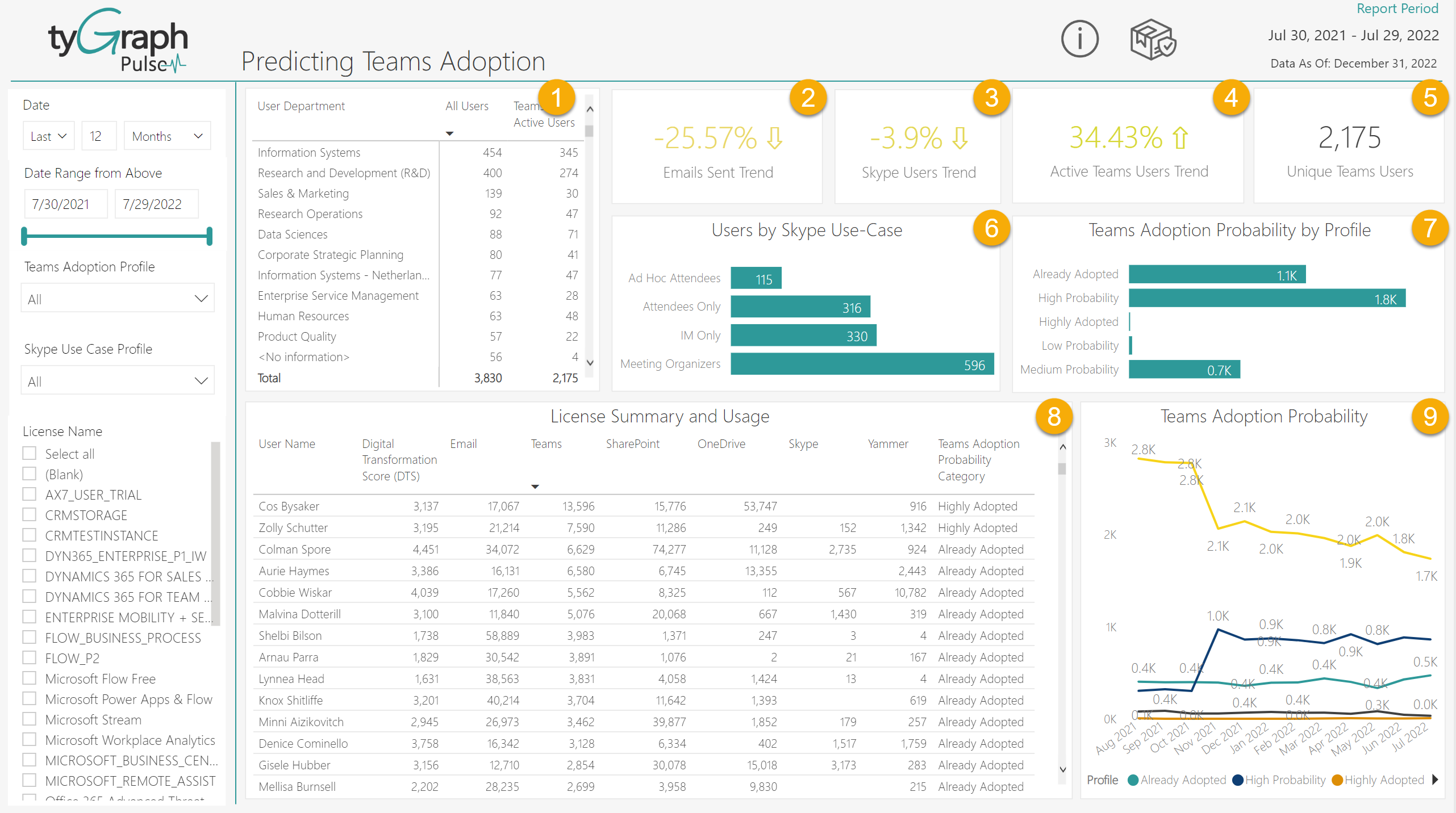Viewport: 1456px width, 813px height.
Task: Enable the CRMSTORAGE license checkbox
Action: coord(29,514)
